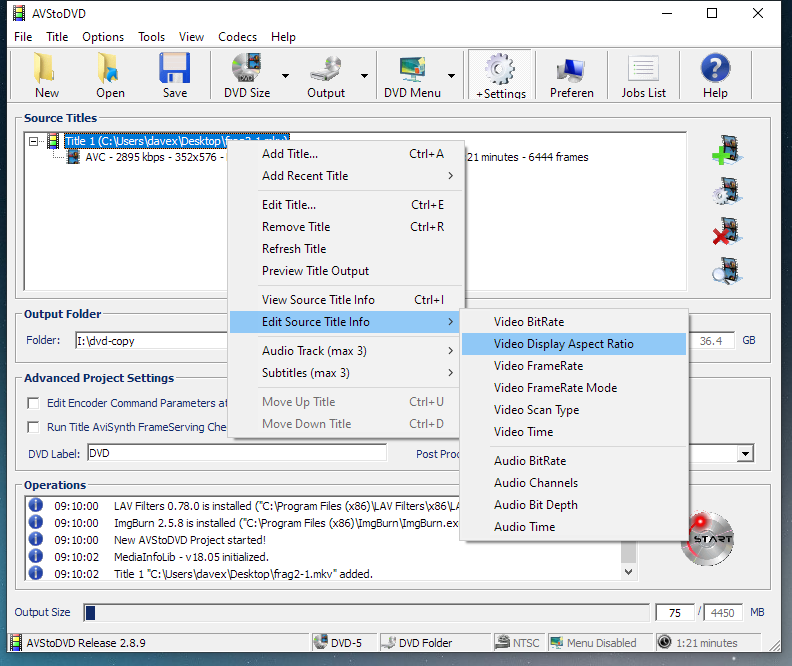Open the Output dropdown arrow

(364, 76)
